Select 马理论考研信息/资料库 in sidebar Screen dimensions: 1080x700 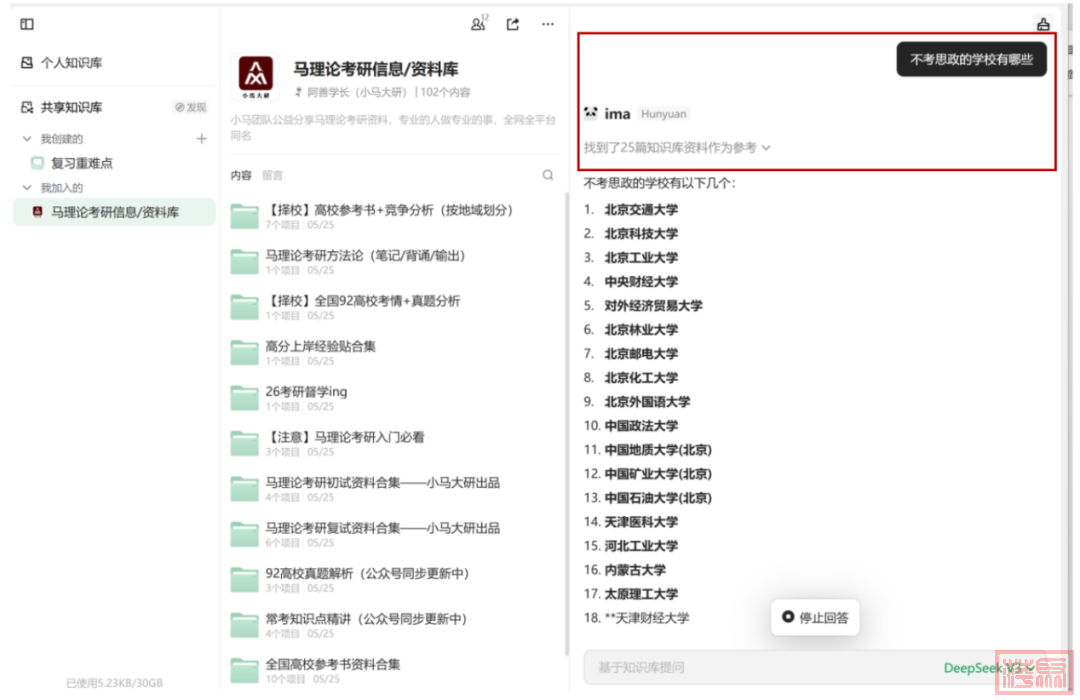[114, 212]
